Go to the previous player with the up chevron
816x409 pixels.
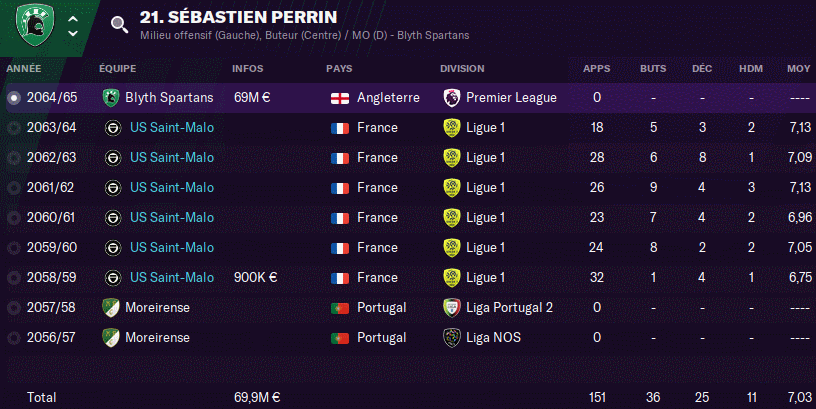click(x=73, y=19)
